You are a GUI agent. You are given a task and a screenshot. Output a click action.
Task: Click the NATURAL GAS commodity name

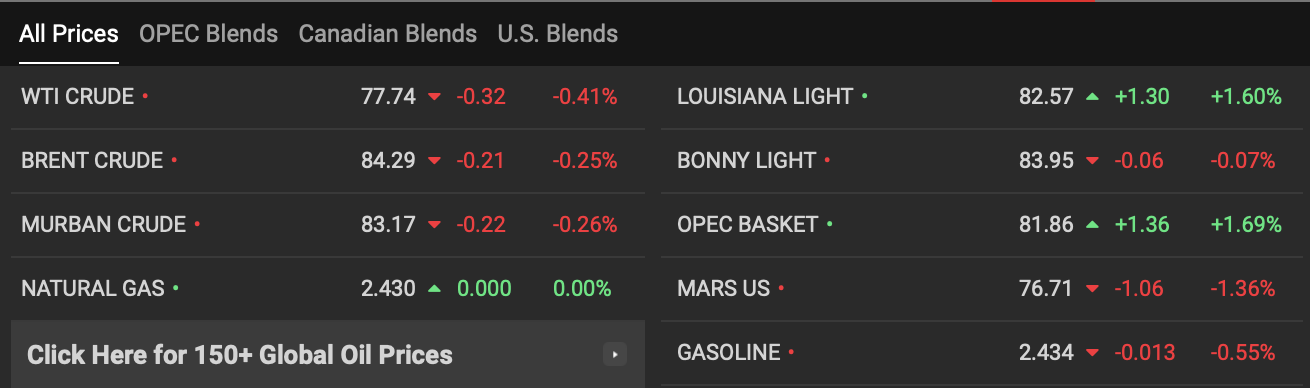[92, 289]
